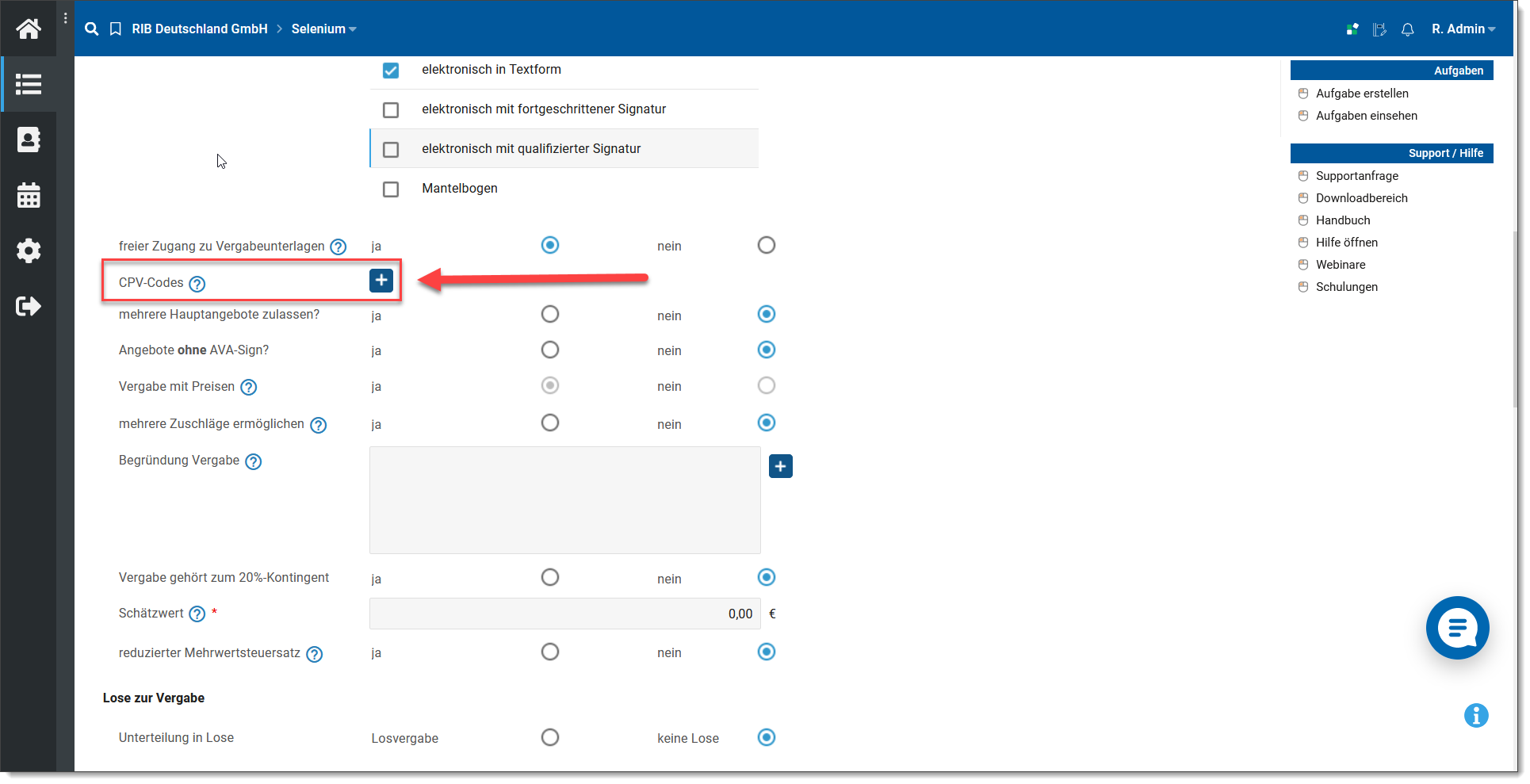Click the home icon in sidebar
Image resolution: width=1530 pixels, height=784 pixels.
pyautogui.click(x=29, y=29)
